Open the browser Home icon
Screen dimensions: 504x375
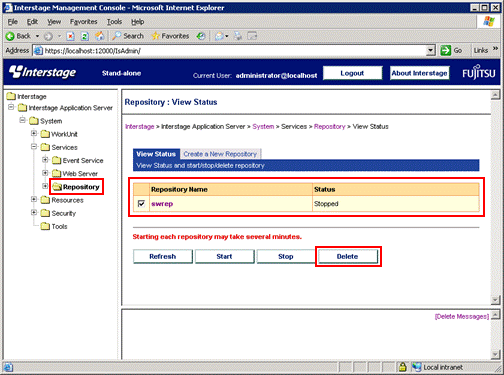click(99, 36)
